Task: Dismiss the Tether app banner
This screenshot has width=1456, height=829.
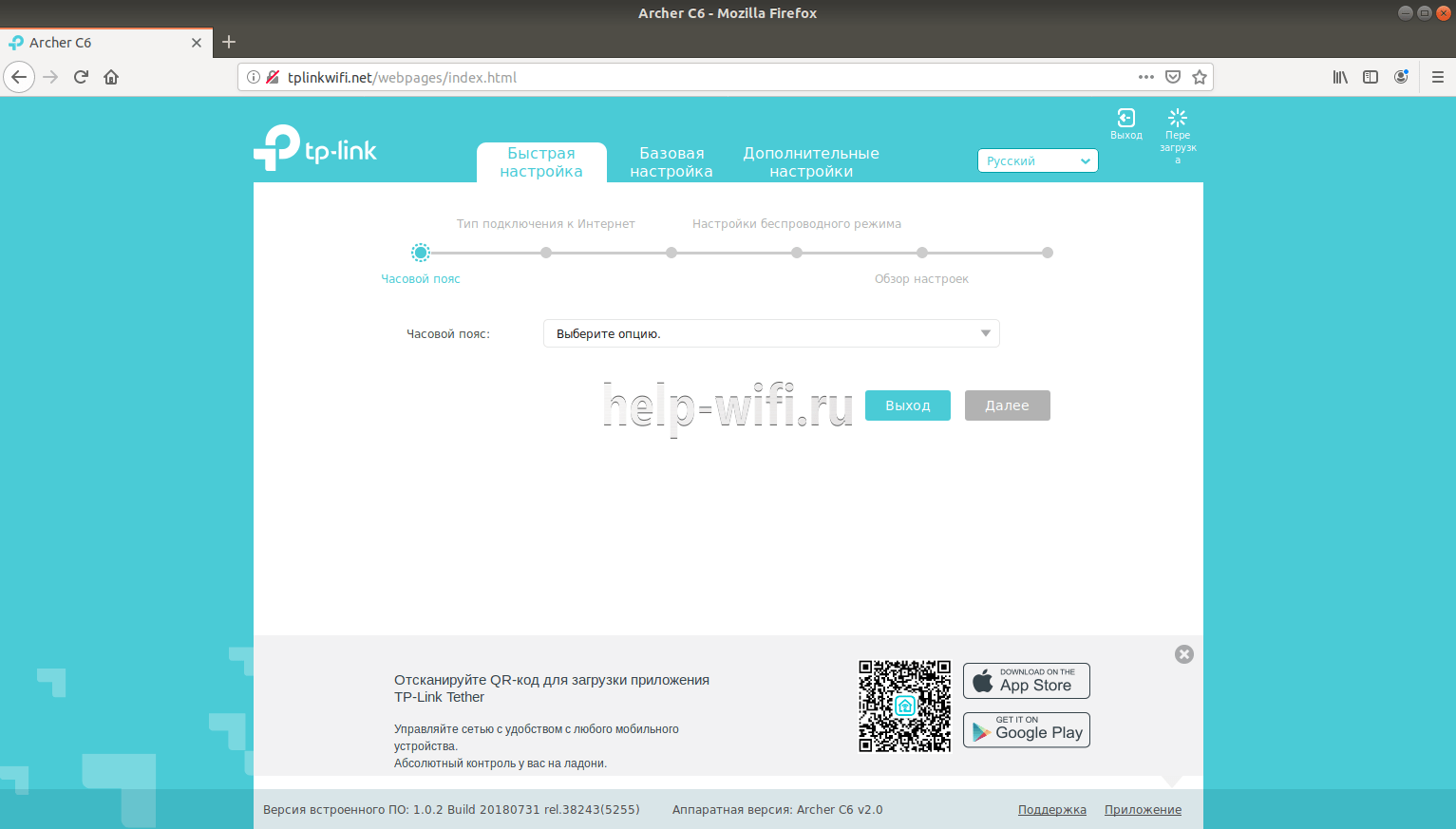Action: coord(1184,654)
